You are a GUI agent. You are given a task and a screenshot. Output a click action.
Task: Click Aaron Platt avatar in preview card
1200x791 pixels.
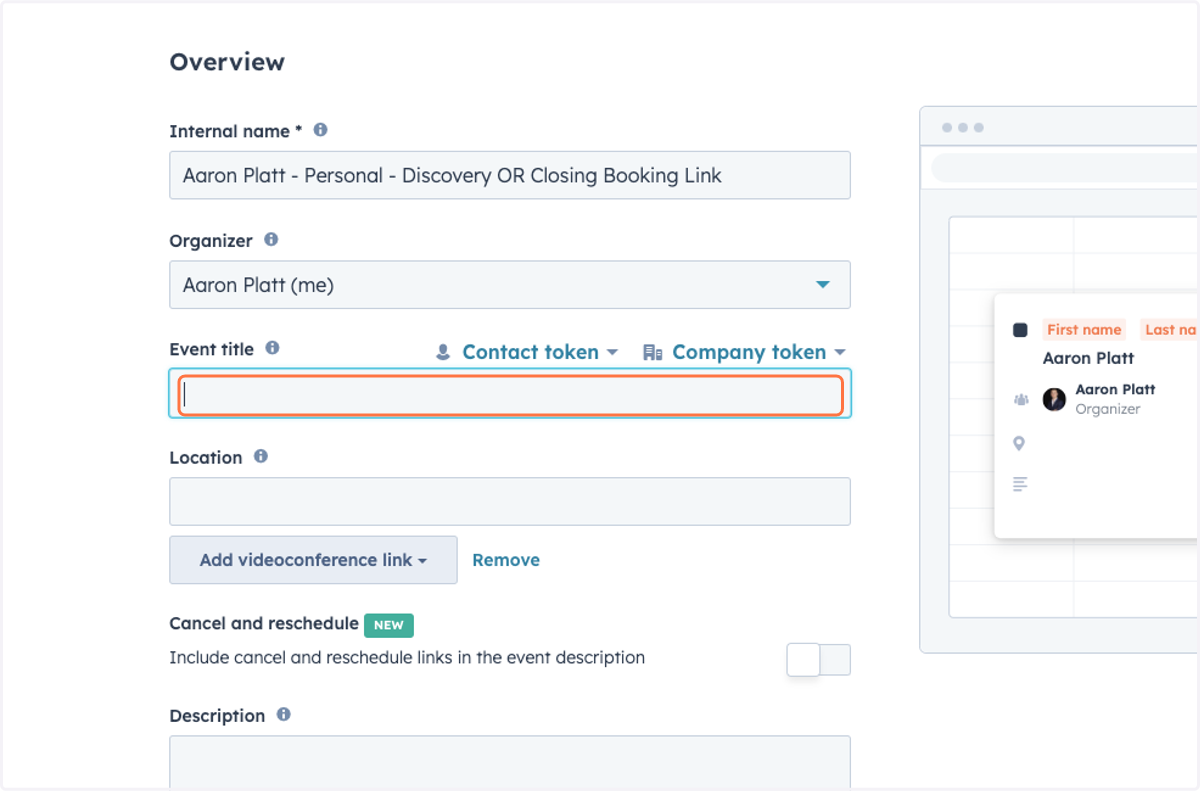coord(1054,399)
